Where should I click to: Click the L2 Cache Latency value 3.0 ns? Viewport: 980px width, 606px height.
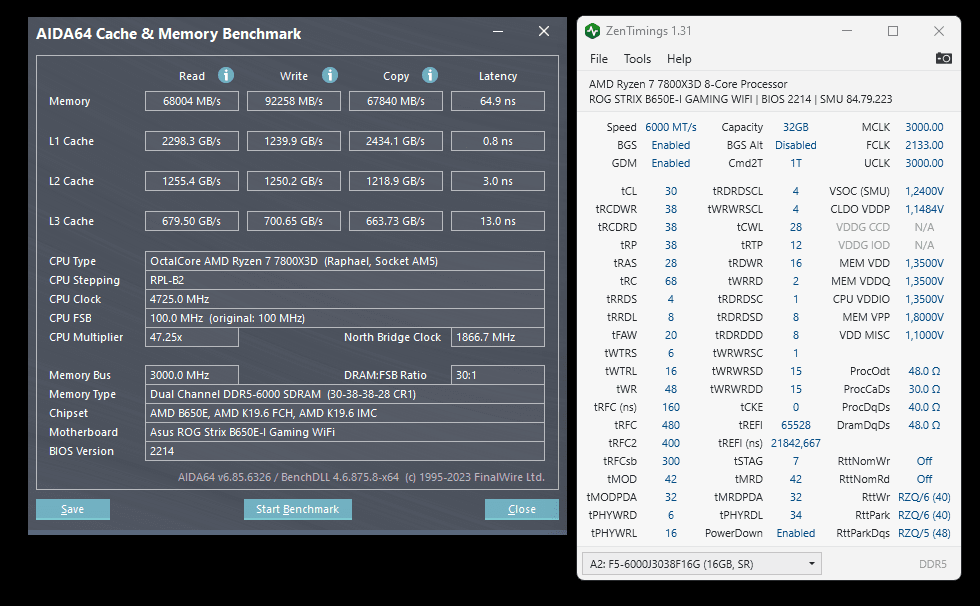pos(498,181)
